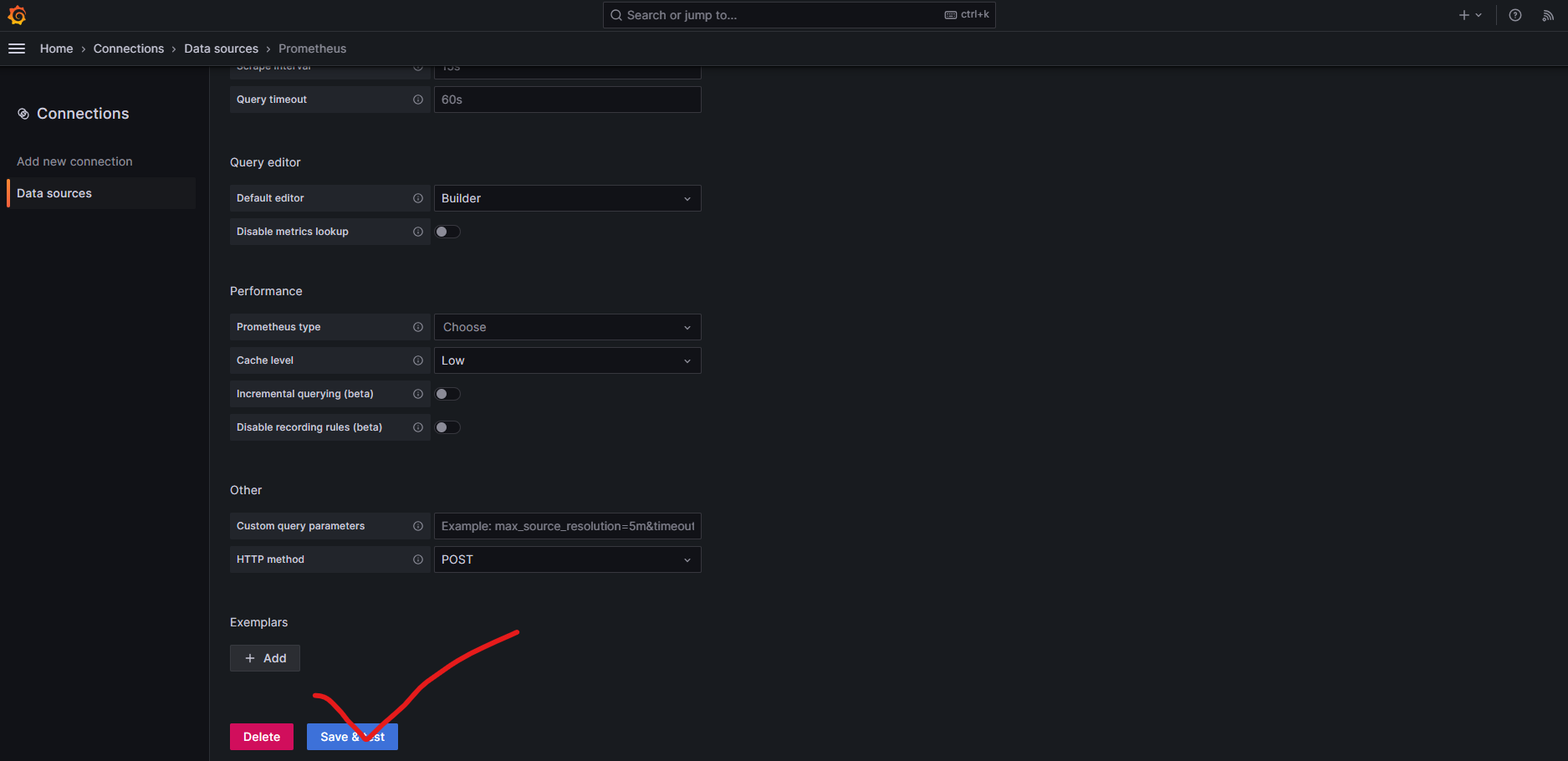Click the Other section heading

[246, 490]
